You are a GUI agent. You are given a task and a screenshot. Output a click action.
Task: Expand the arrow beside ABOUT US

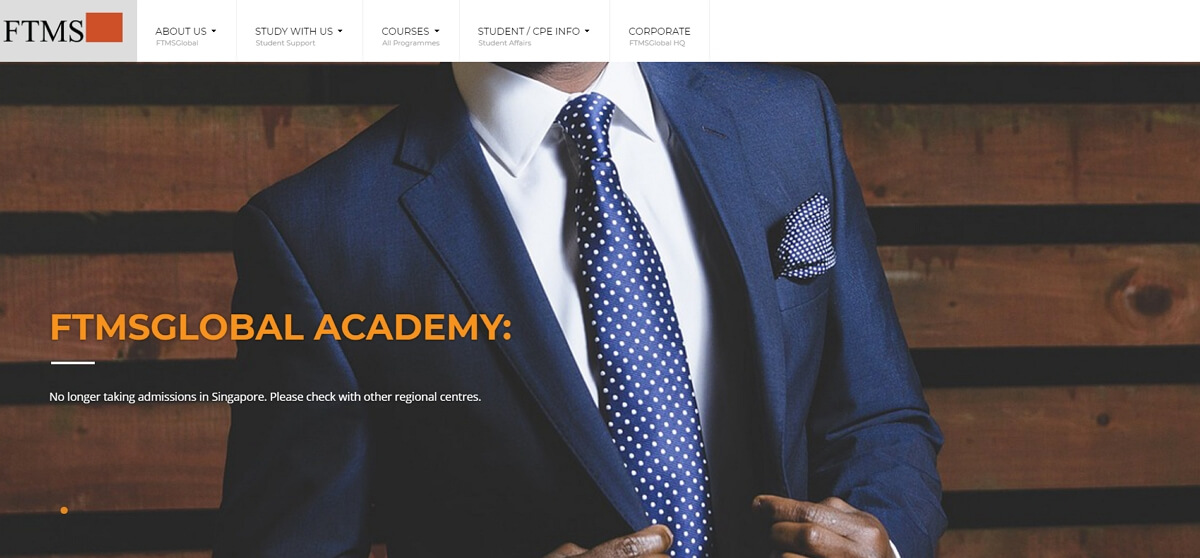[214, 31]
